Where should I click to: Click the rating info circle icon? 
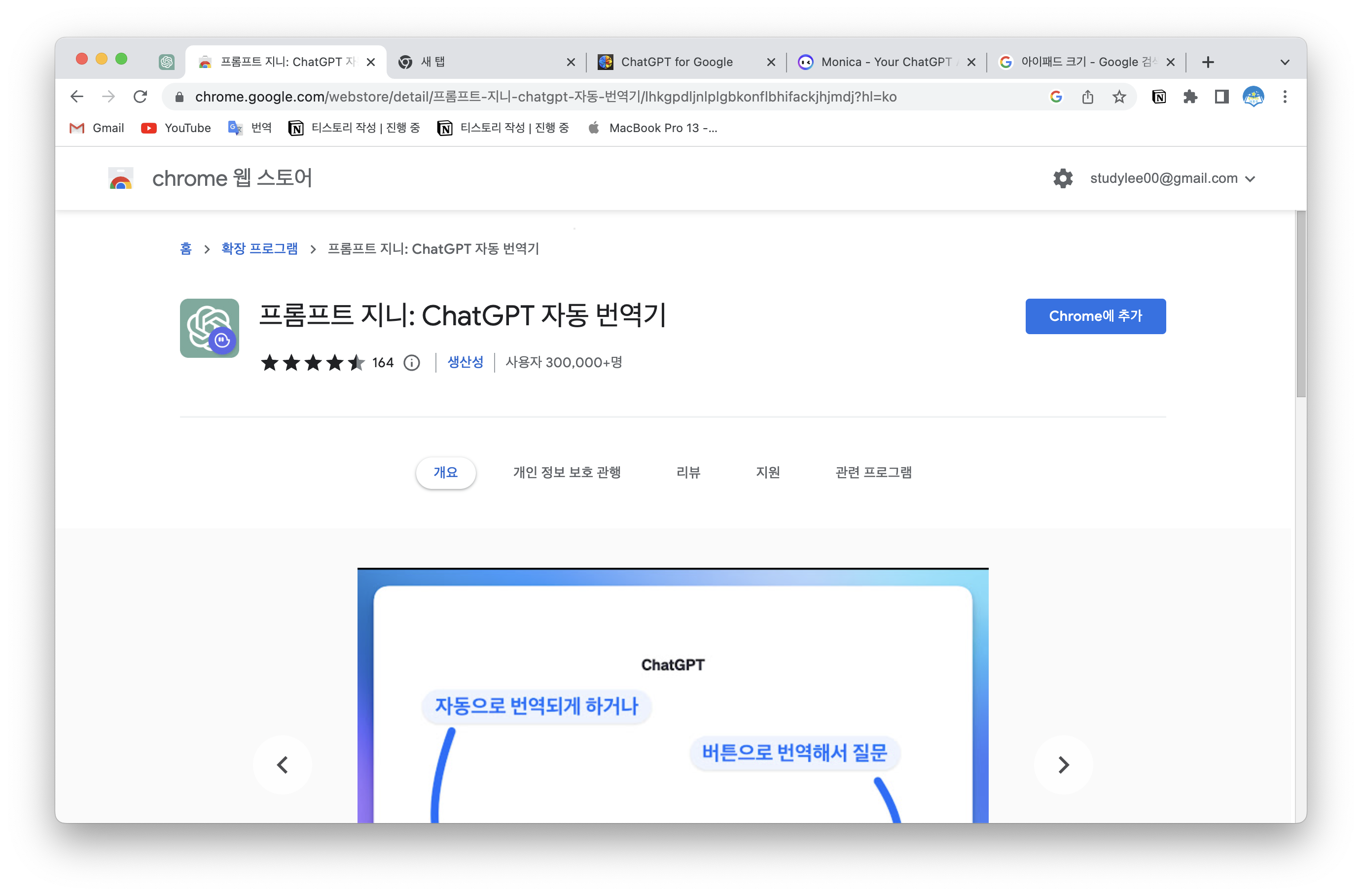pos(411,363)
